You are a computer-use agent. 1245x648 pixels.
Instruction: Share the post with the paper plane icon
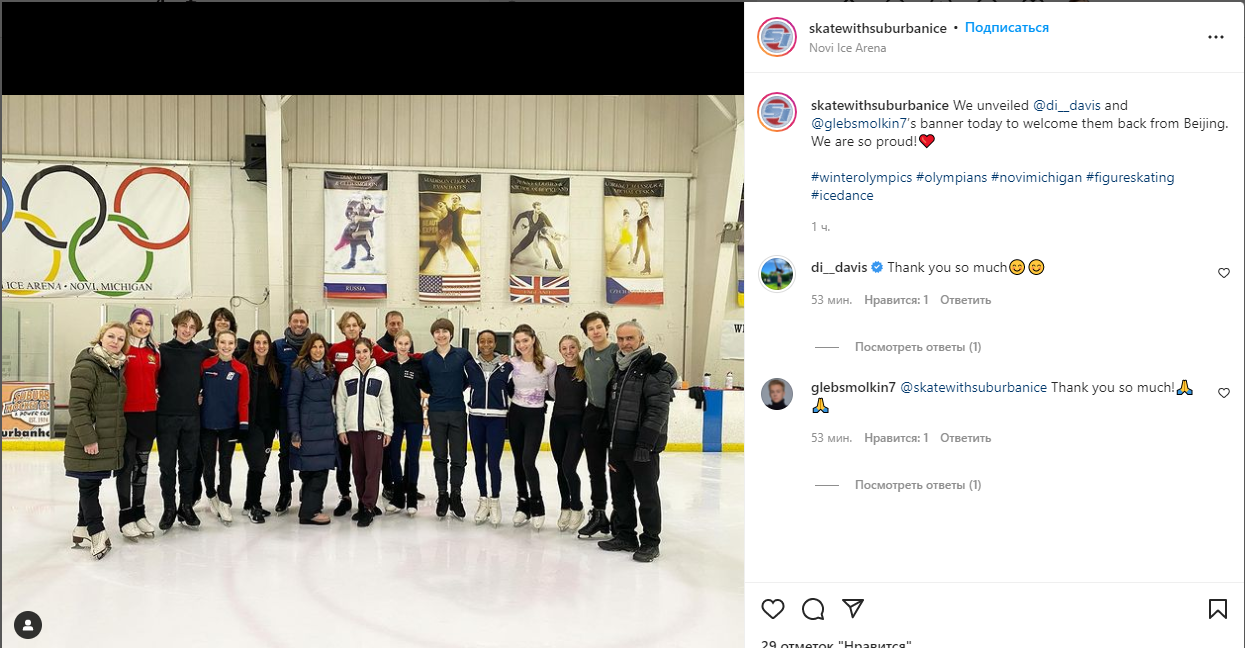pyautogui.click(x=852, y=608)
